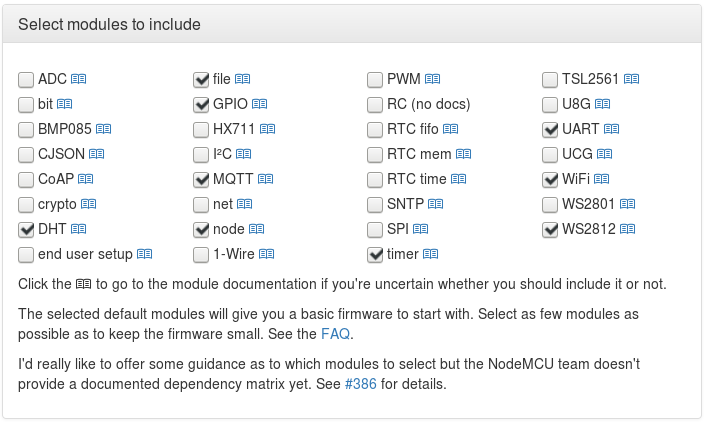Uncheck the GPIO module checkbox
The image size is (706, 422).
point(201,104)
